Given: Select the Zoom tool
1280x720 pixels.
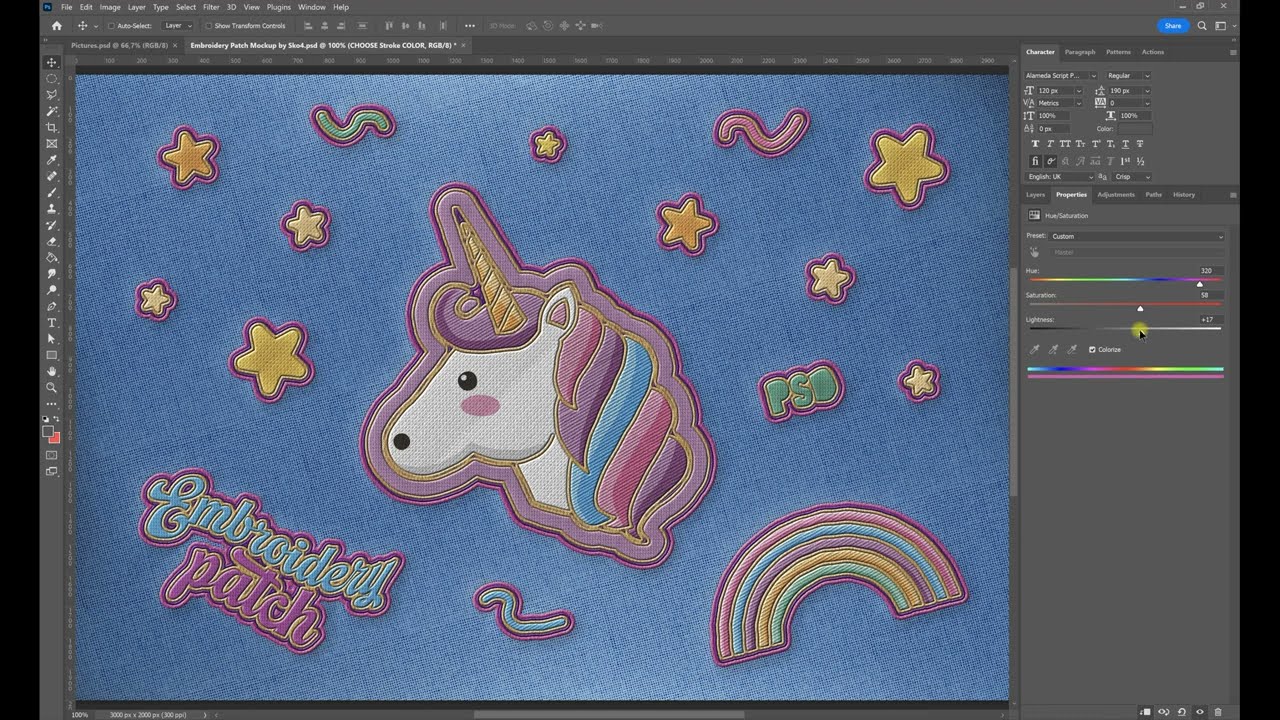Looking at the screenshot, I should (52, 387).
